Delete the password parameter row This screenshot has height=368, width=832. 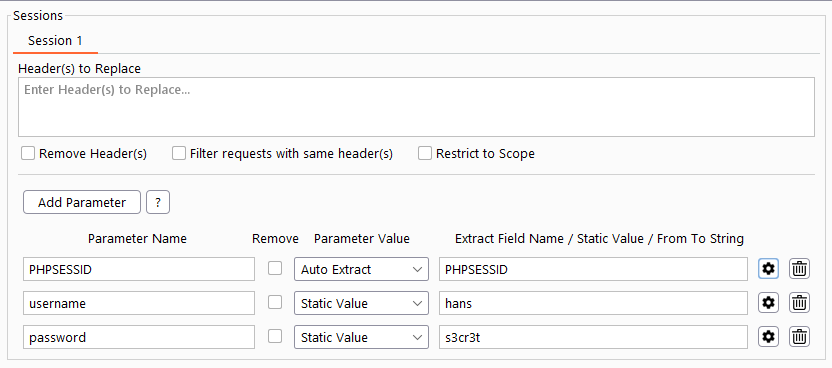[800, 337]
